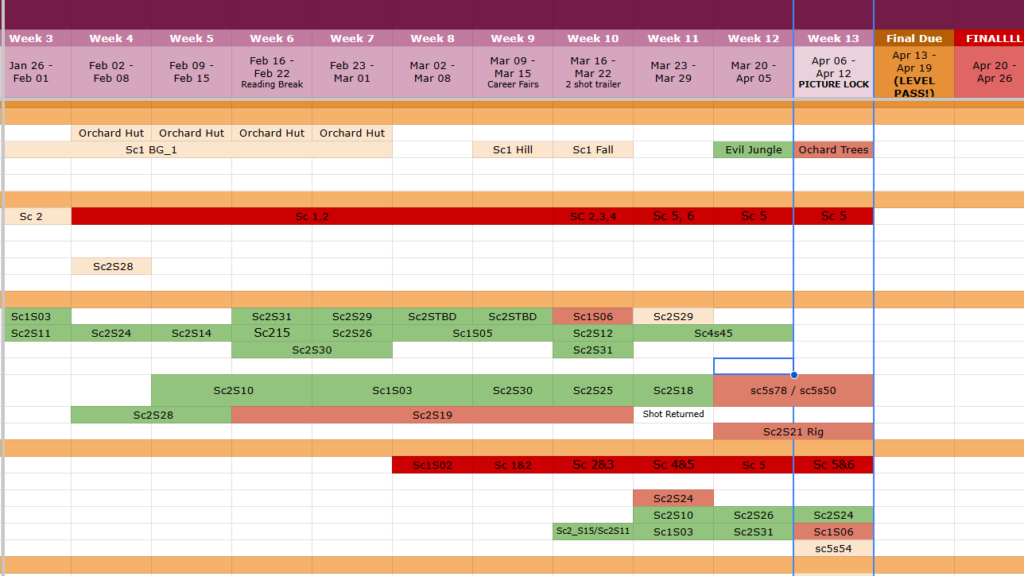Select the Picture Lock date cell
This screenshot has height=576, width=1024.
click(x=833, y=72)
